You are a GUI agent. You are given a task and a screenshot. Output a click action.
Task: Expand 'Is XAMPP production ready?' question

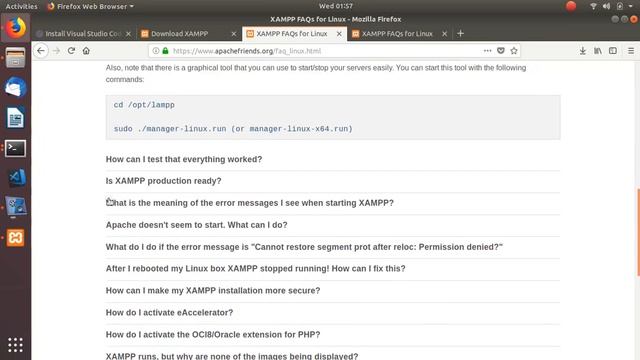pyautogui.click(x=163, y=181)
